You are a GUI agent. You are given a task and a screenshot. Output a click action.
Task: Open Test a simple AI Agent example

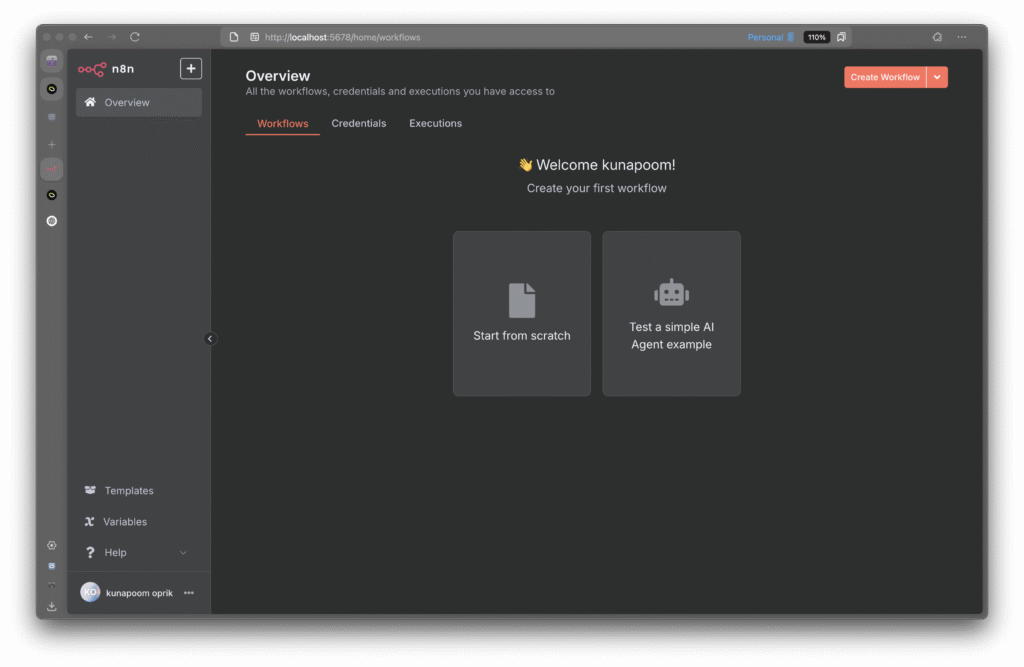coord(671,314)
